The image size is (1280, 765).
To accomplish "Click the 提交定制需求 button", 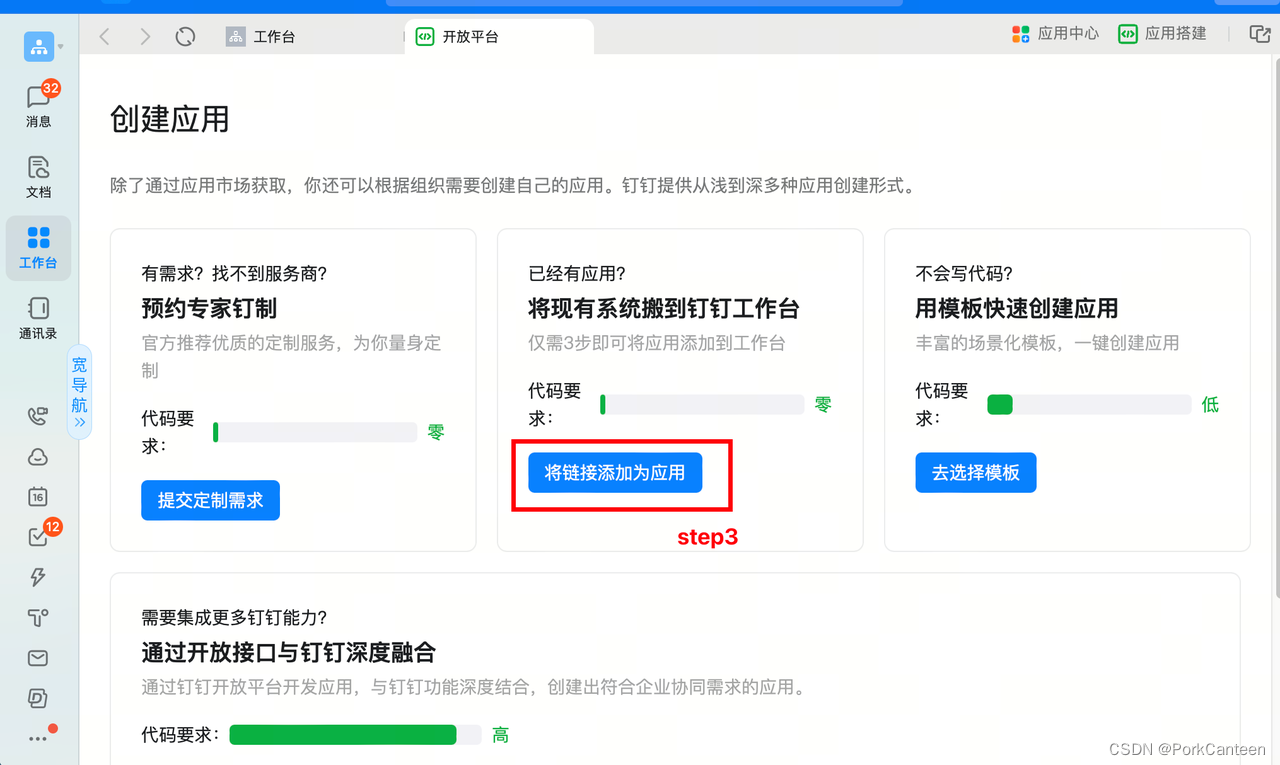I will 210,500.
